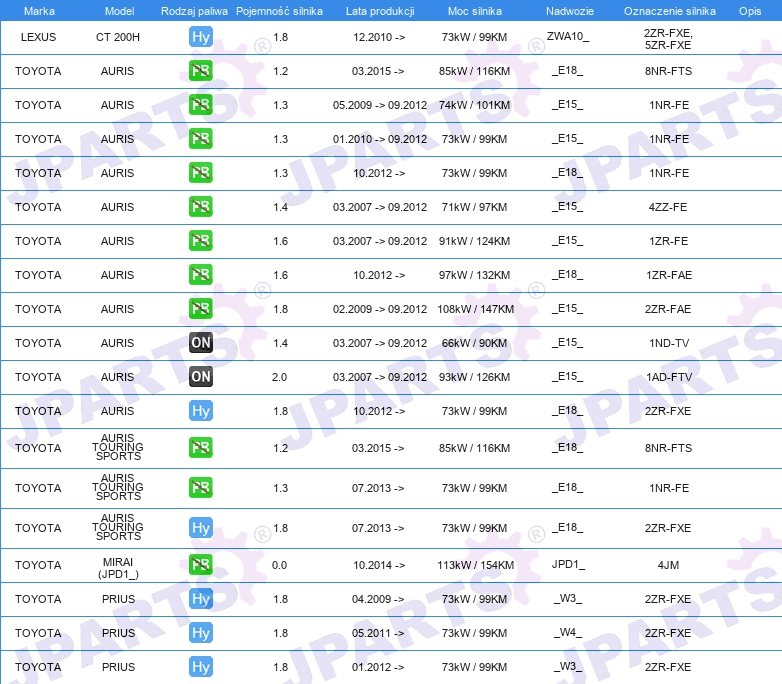The width and height of the screenshot is (782, 684).
Task: Click the 4ZZ-FE engine code
Action: (x=668, y=207)
